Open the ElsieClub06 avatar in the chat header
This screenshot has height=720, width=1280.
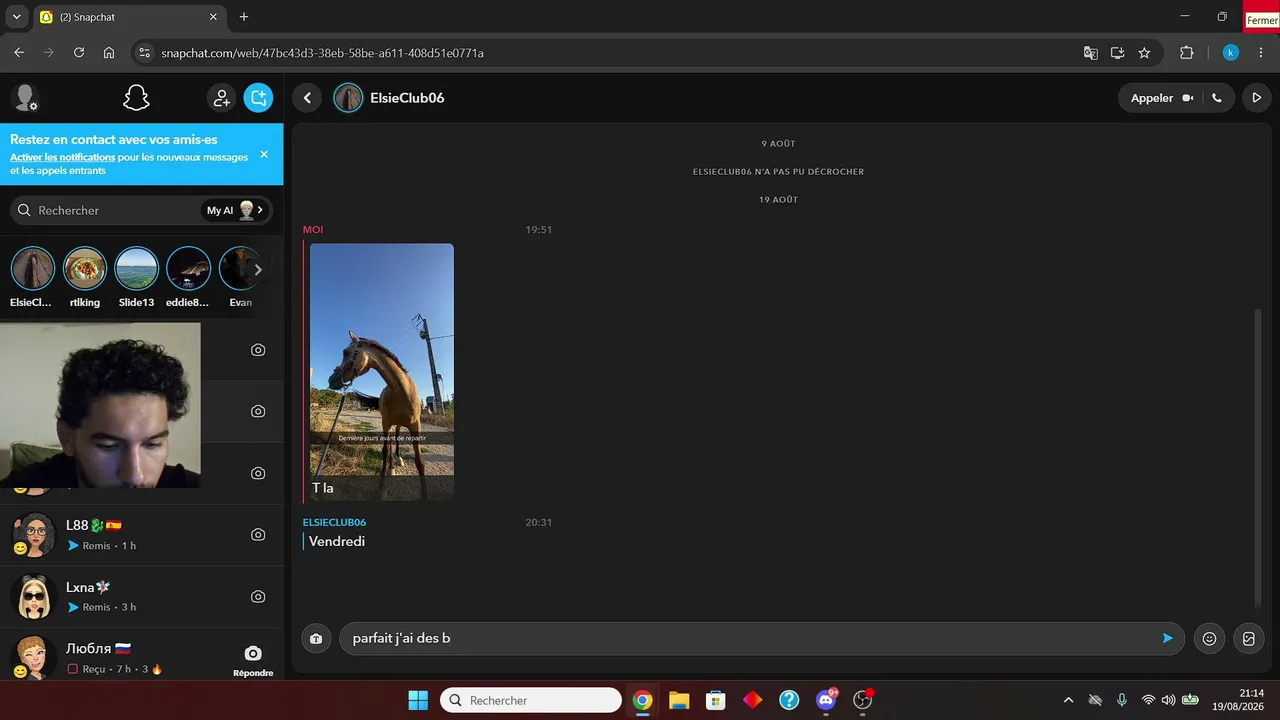tap(348, 98)
